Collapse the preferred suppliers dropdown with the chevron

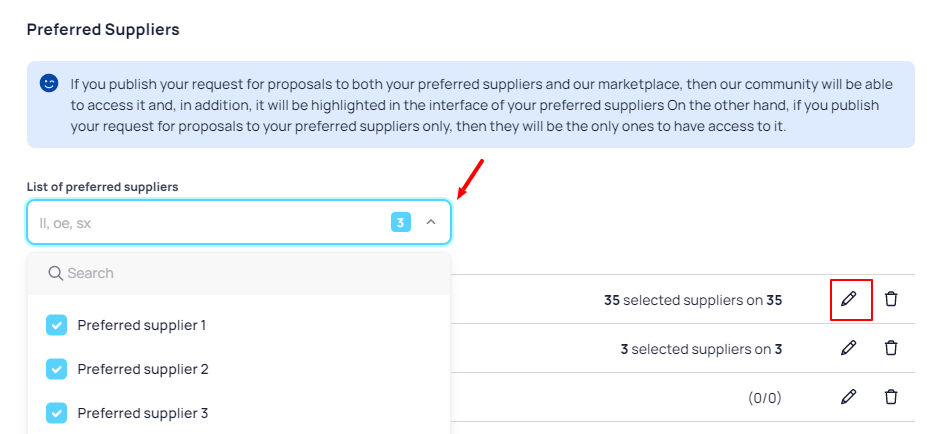click(431, 222)
